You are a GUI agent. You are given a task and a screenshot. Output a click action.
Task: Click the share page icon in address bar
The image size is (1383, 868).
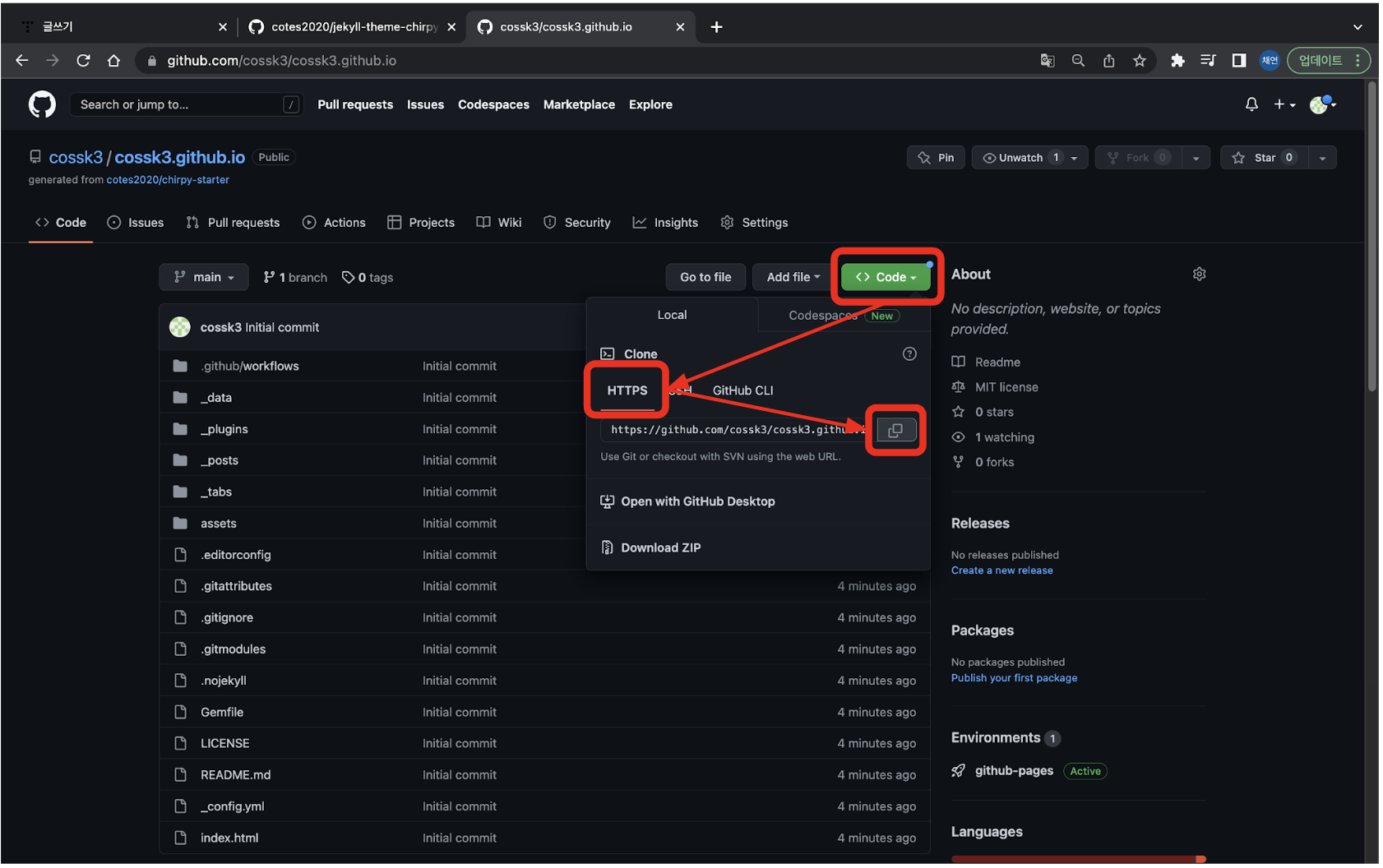pyautogui.click(x=1108, y=60)
